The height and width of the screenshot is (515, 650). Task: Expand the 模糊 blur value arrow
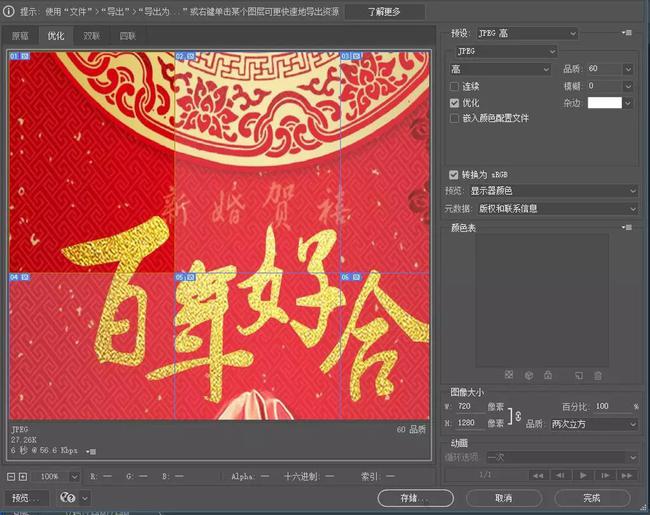tap(628, 86)
